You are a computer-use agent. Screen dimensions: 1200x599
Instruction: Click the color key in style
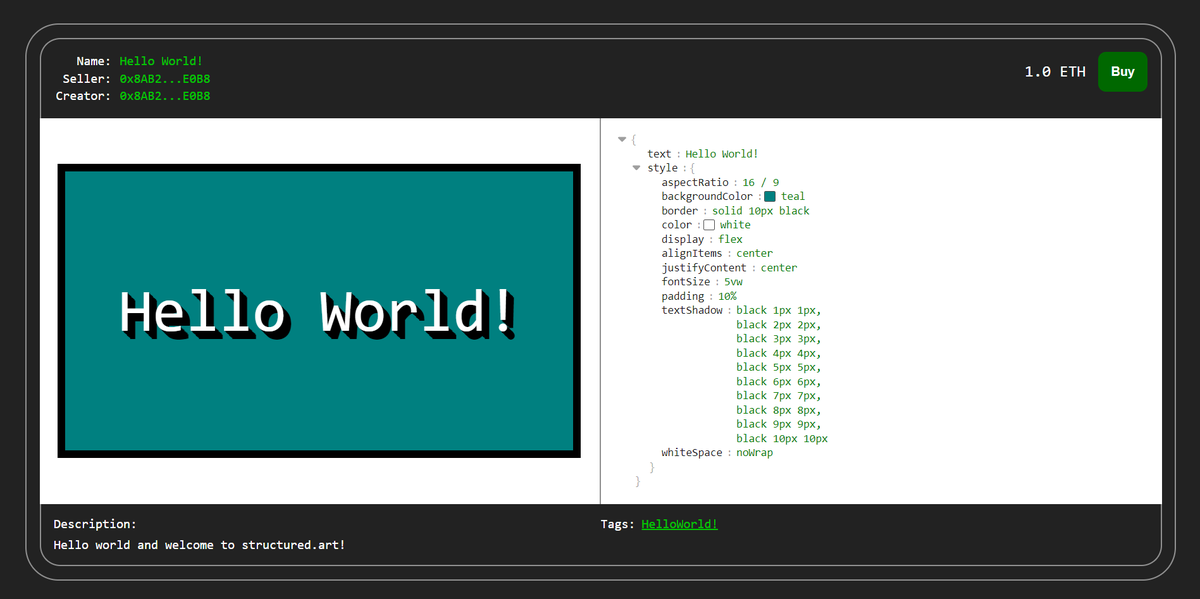click(x=676, y=225)
